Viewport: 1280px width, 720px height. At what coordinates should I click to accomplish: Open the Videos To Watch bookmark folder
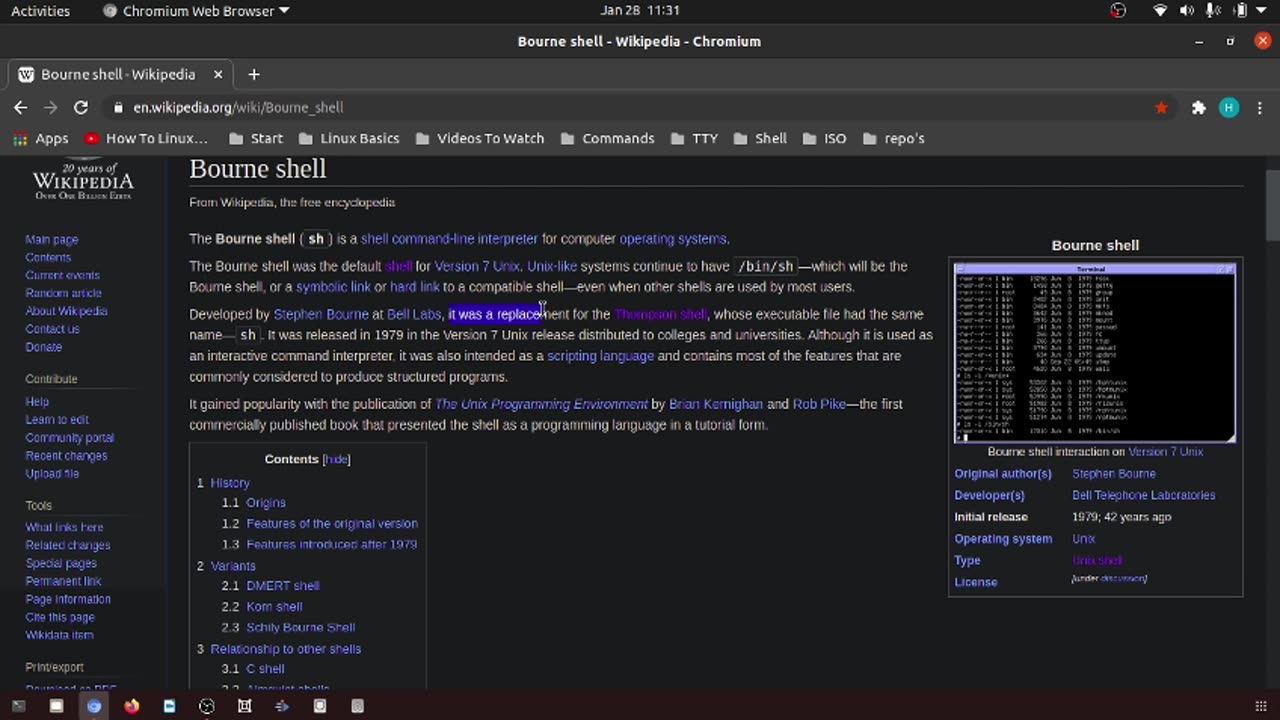coord(479,138)
